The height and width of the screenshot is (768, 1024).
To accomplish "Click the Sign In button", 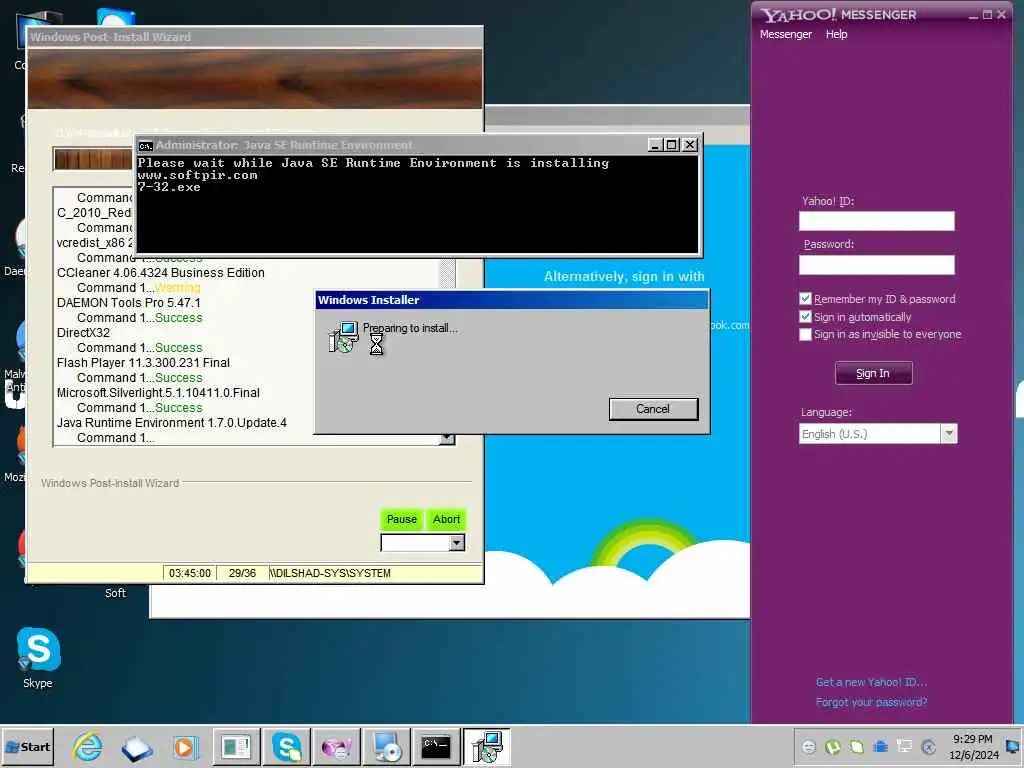I will [873, 374].
